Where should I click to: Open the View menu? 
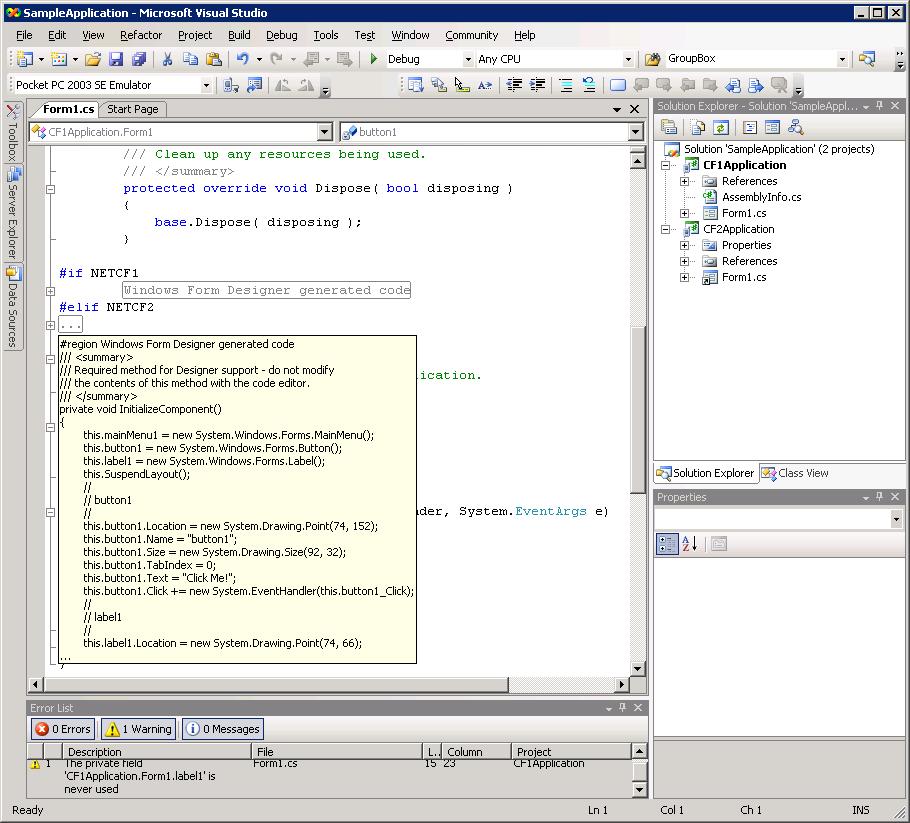(x=93, y=34)
